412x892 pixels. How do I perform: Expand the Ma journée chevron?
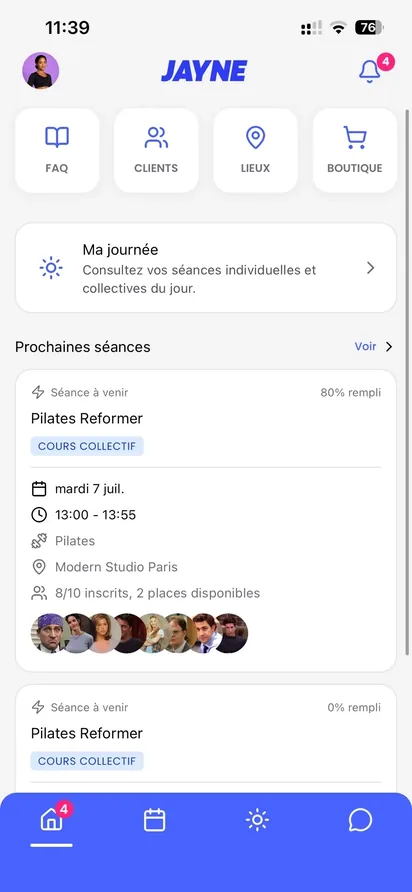coord(370,268)
